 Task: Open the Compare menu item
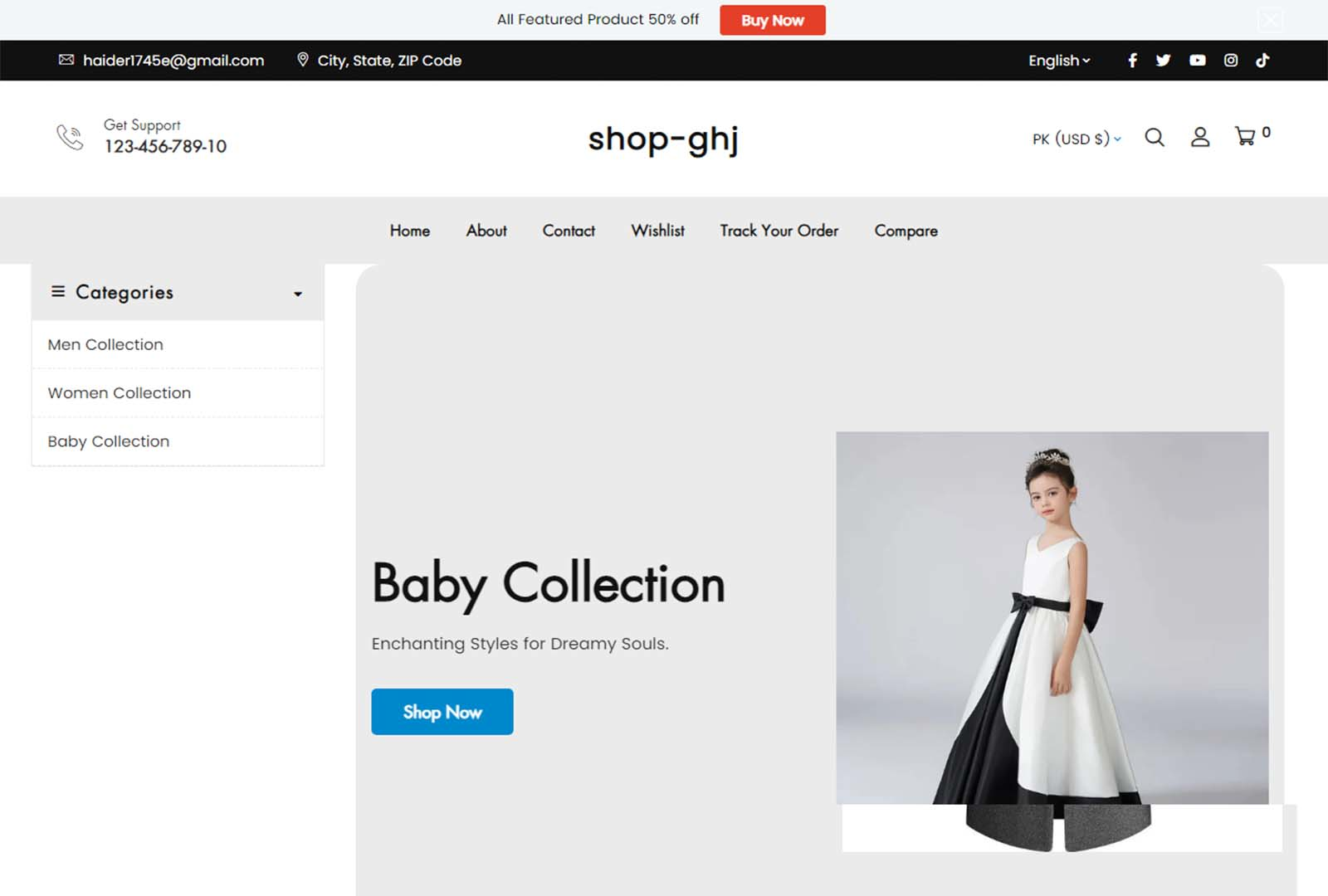tap(906, 231)
